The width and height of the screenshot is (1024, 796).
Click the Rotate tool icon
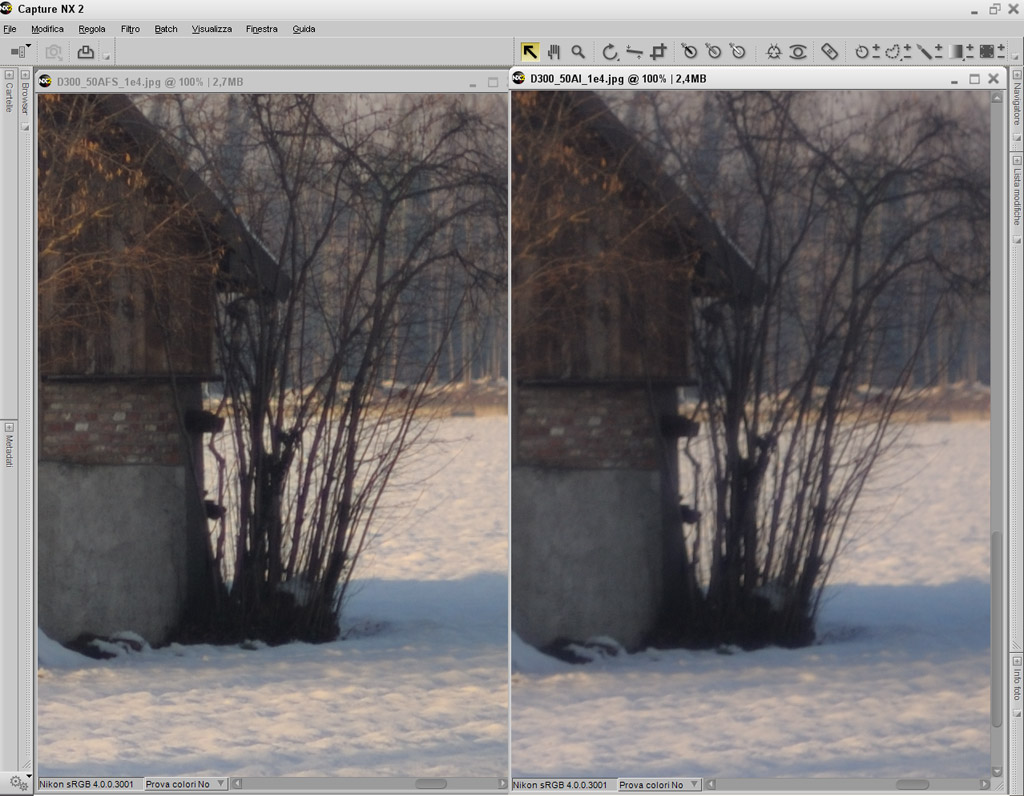click(609, 52)
